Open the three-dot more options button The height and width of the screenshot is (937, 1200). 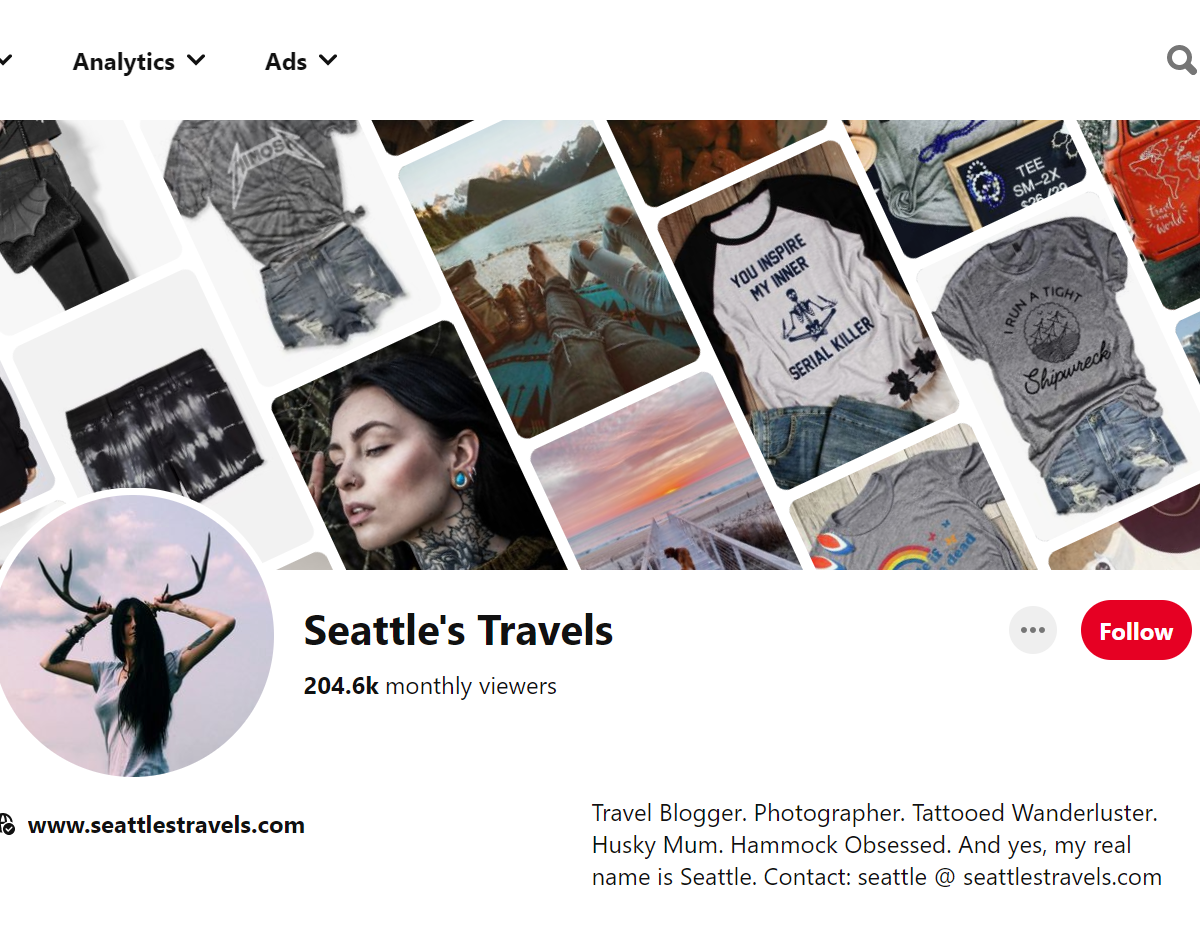pyautogui.click(x=1033, y=630)
